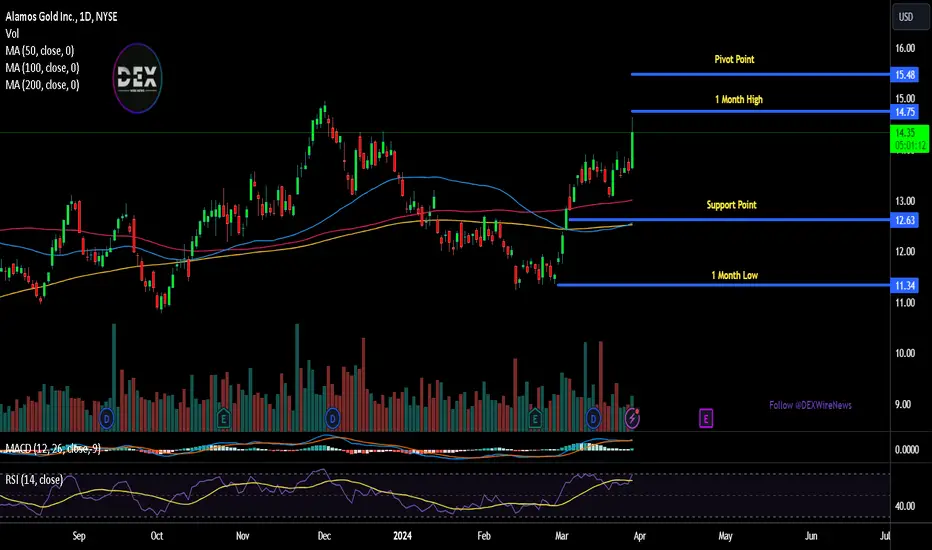Click the Oct label on time axis
This screenshot has height=550, width=932.
click(157, 536)
